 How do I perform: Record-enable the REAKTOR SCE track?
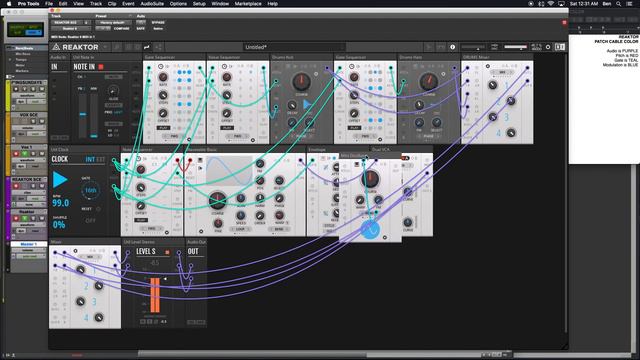point(16,186)
